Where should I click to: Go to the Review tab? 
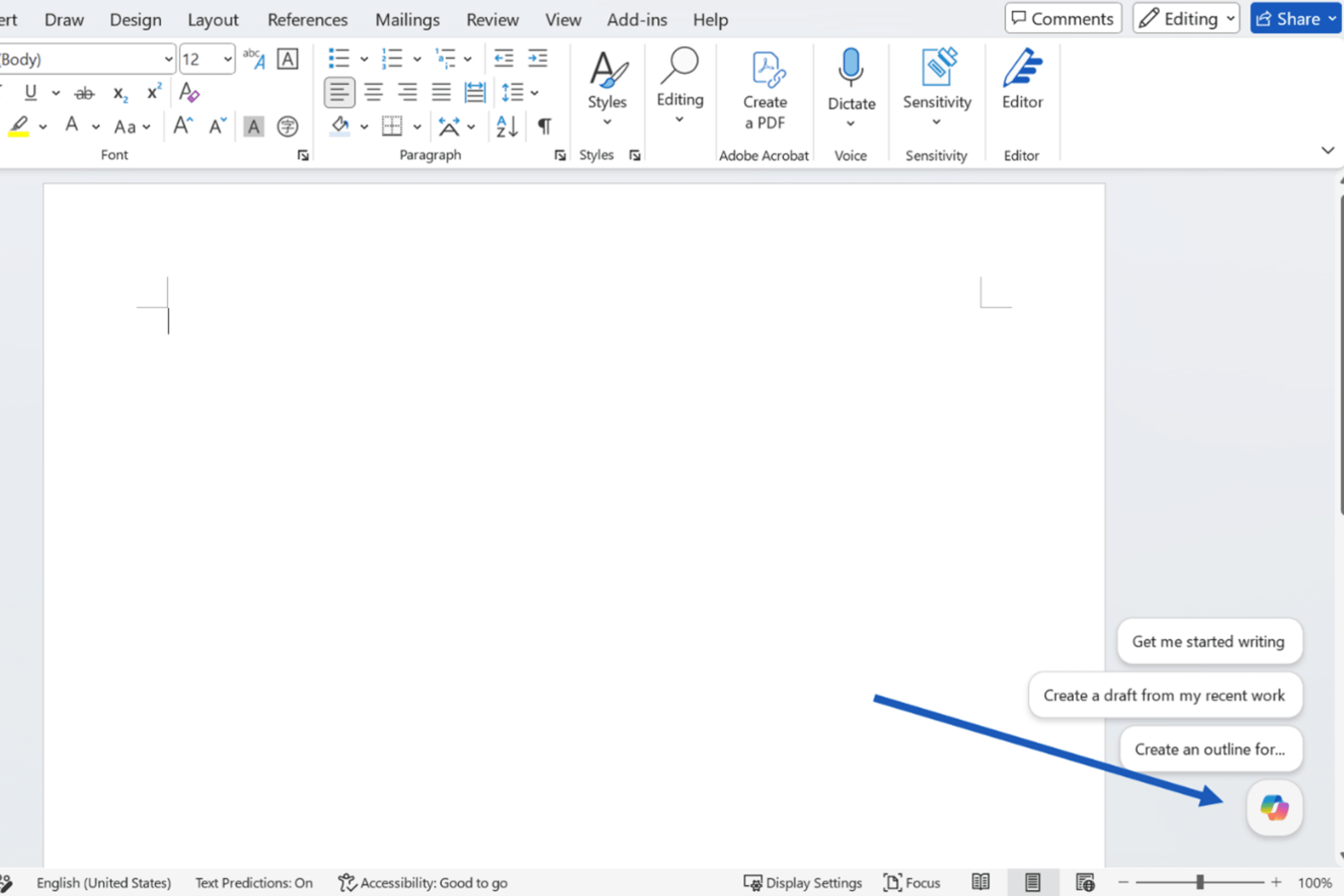[492, 20]
